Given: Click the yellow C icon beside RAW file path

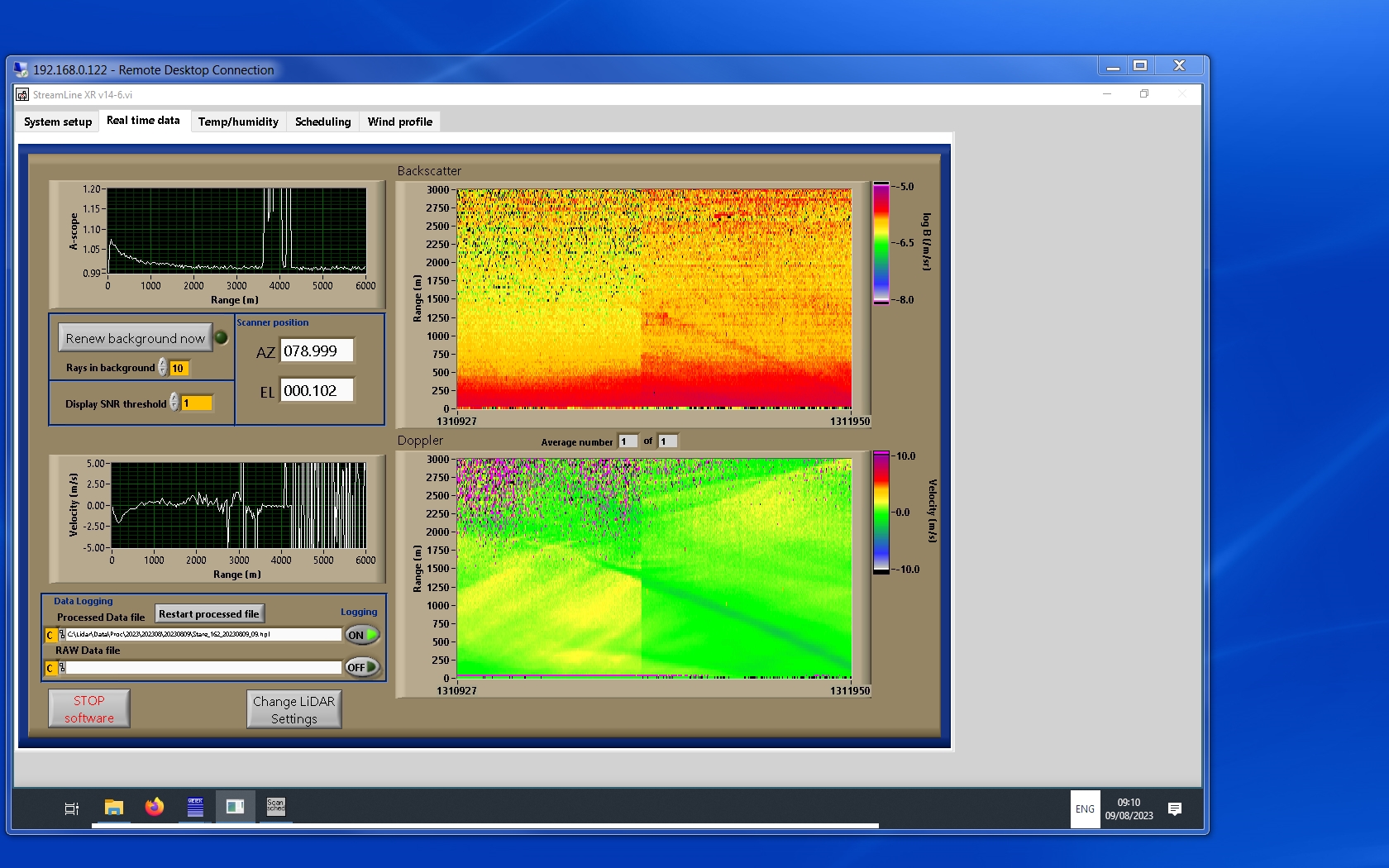Looking at the screenshot, I should (x=50, y=668).
